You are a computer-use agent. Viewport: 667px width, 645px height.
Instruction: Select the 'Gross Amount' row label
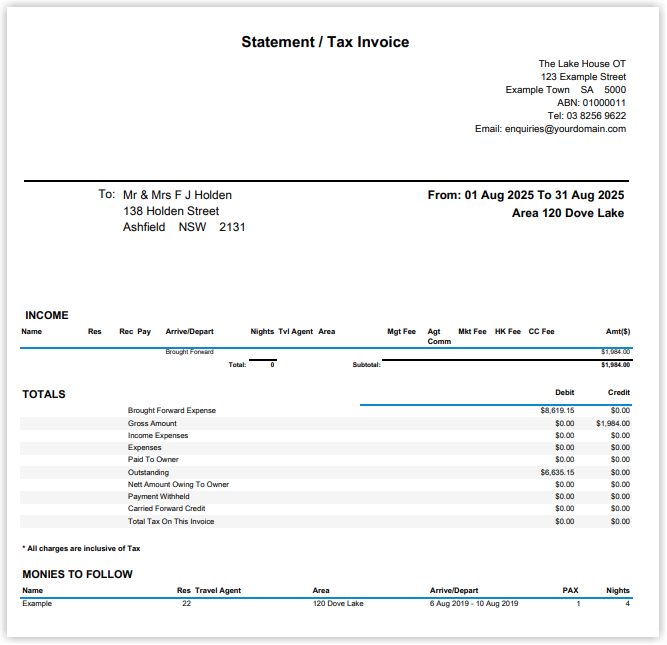tap(152, 423)
